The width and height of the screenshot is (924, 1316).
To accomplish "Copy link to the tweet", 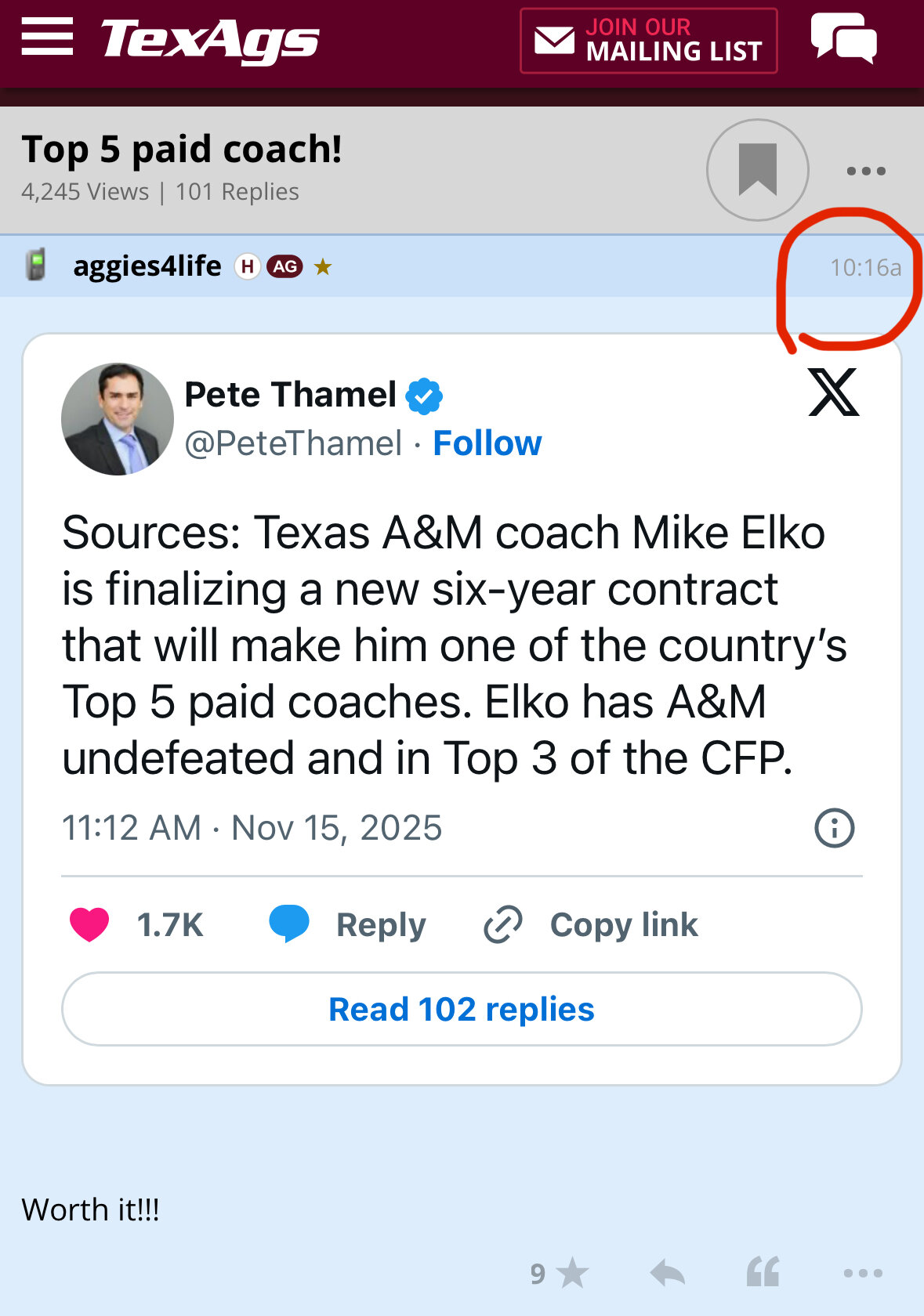I will coord(592,925).
